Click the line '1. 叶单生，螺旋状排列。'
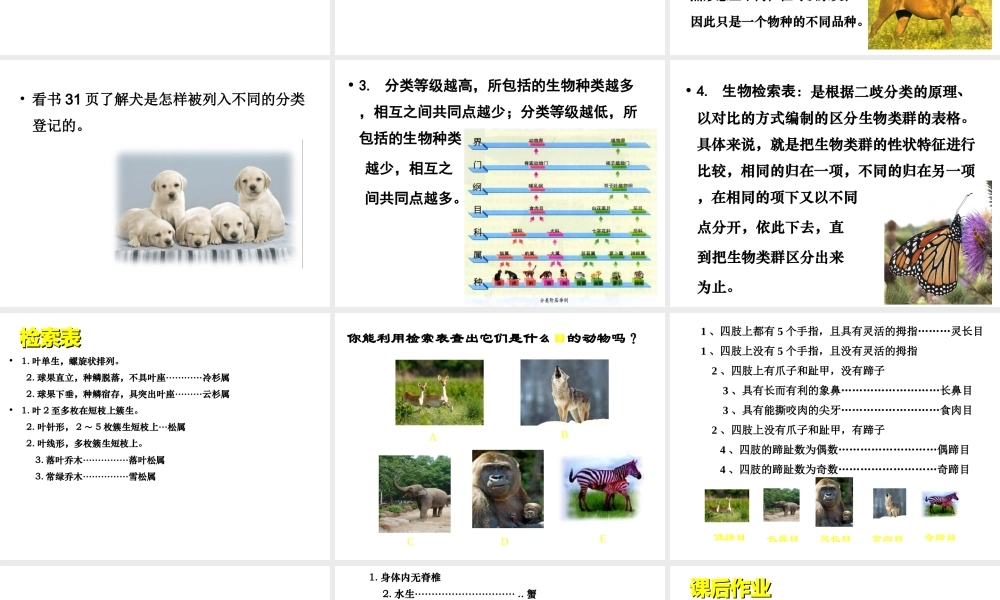 click(71, 361)
